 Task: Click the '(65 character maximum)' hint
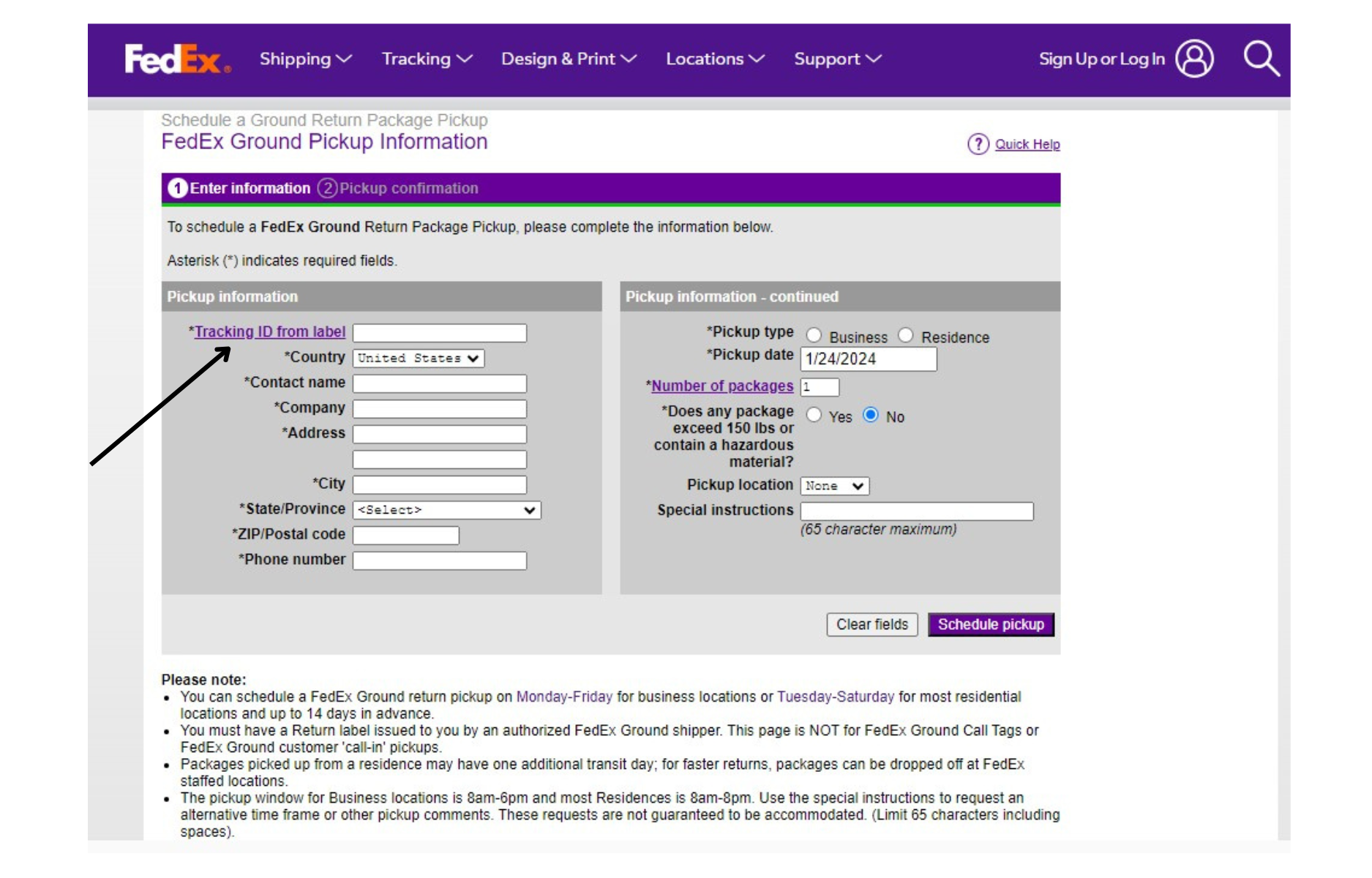click(x=878, y=529)
